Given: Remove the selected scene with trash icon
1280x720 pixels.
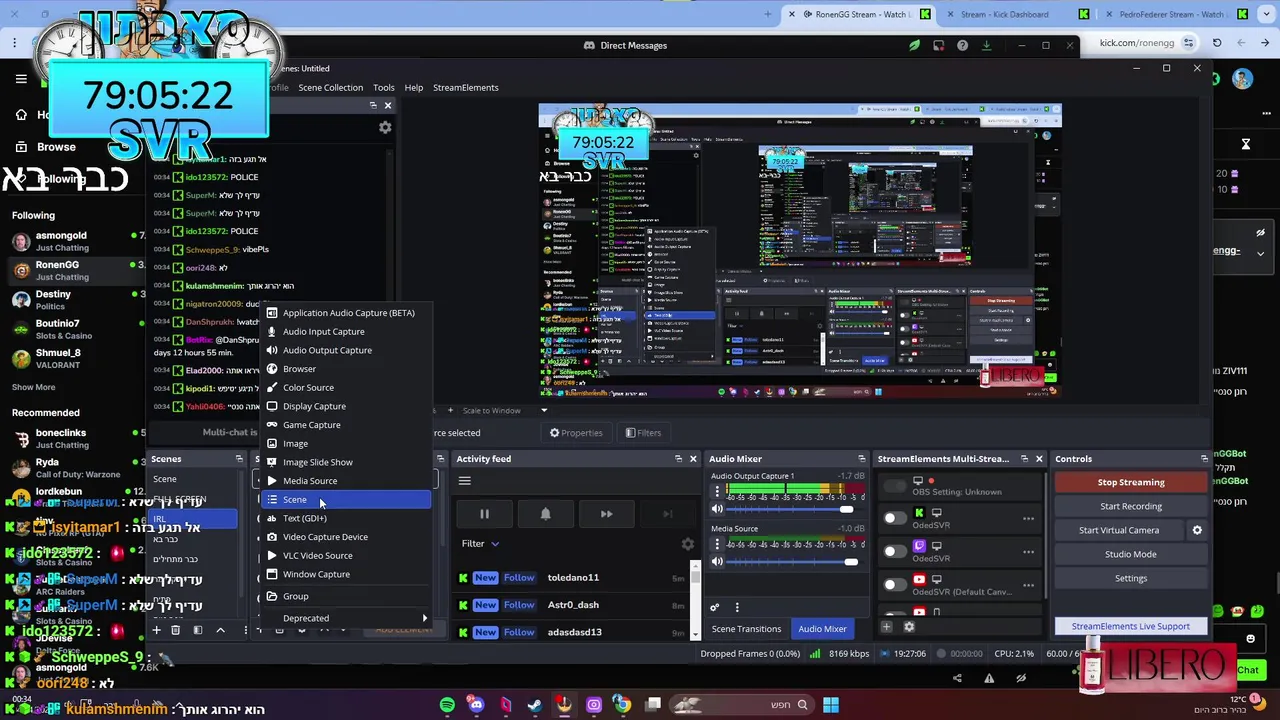Looking at the screenshot, I should [x=175, y=630].
